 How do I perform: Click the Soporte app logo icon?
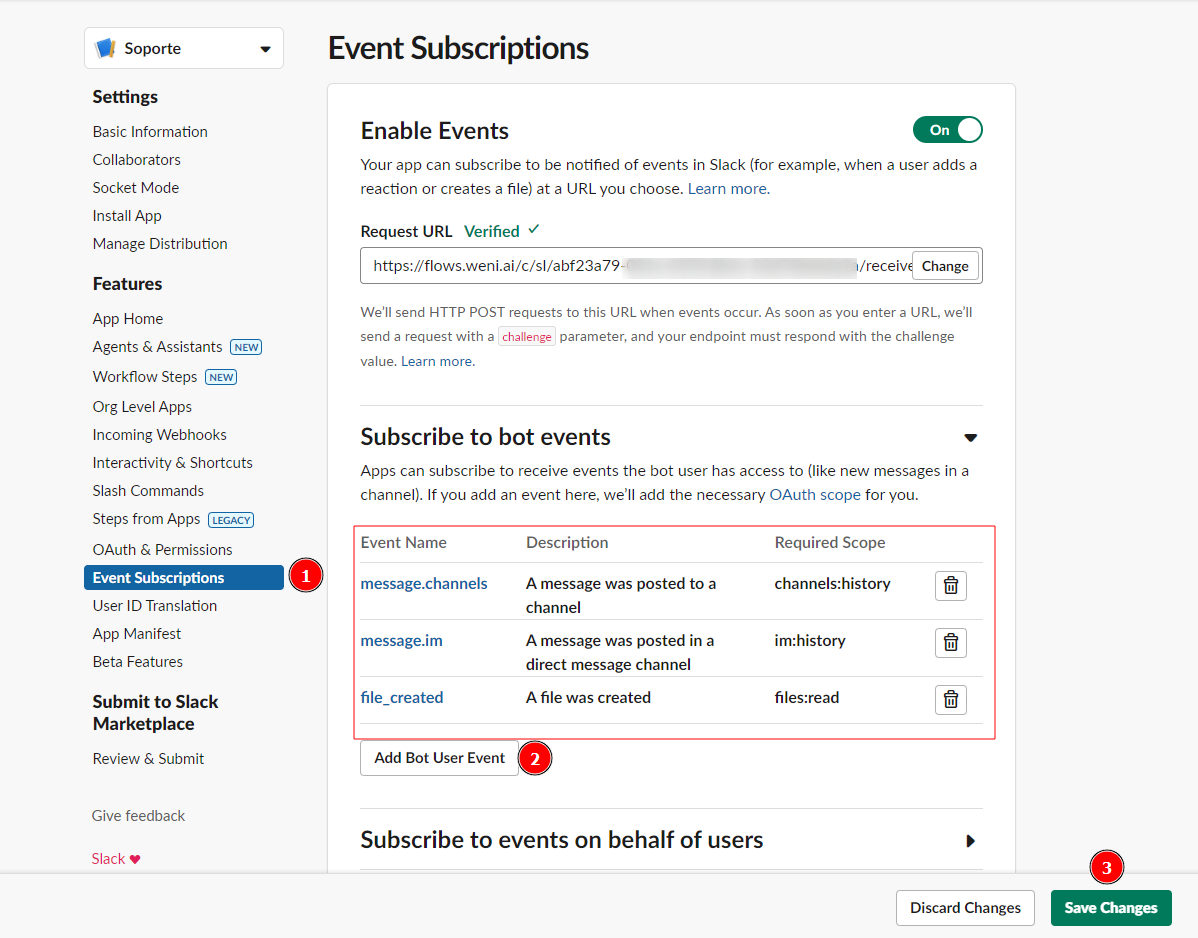click(x=105, y=48)
